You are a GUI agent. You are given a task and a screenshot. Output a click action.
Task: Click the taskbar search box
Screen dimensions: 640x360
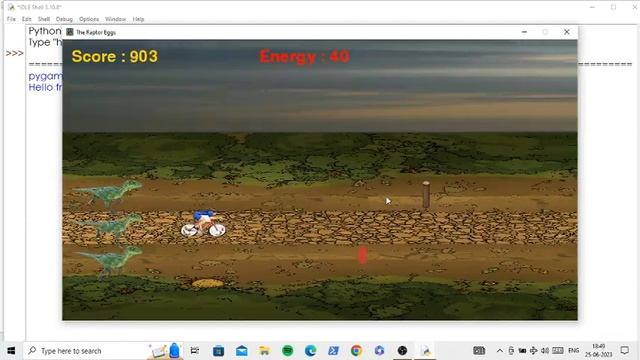tap(104, 351)
